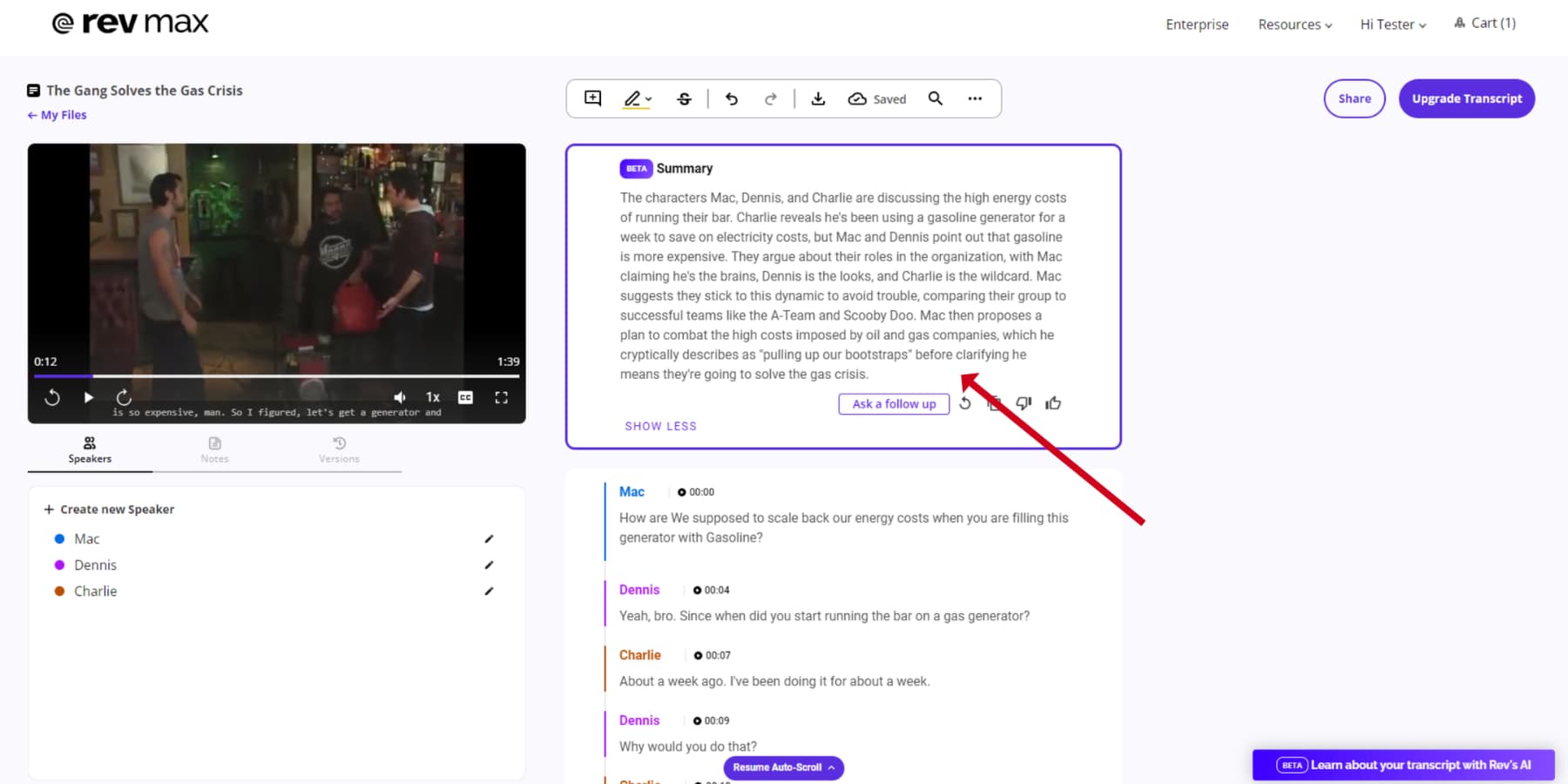Mute the video player volume
This screenshot has height=784, width=1568.
(399, 396)
